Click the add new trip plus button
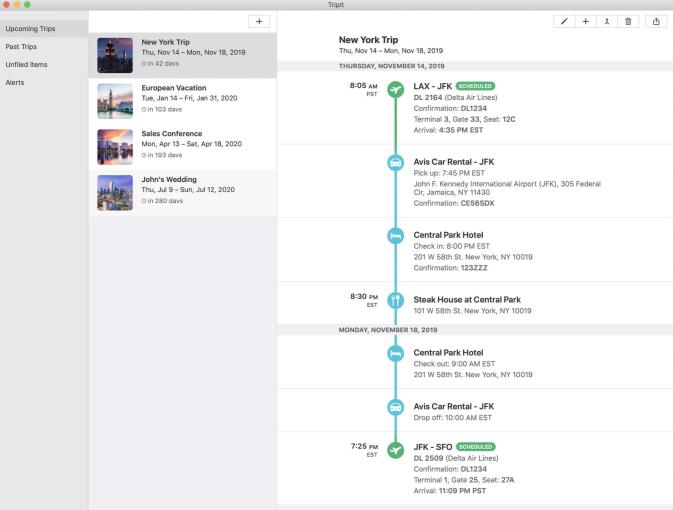The image size is (673, 510). (259, 21)
